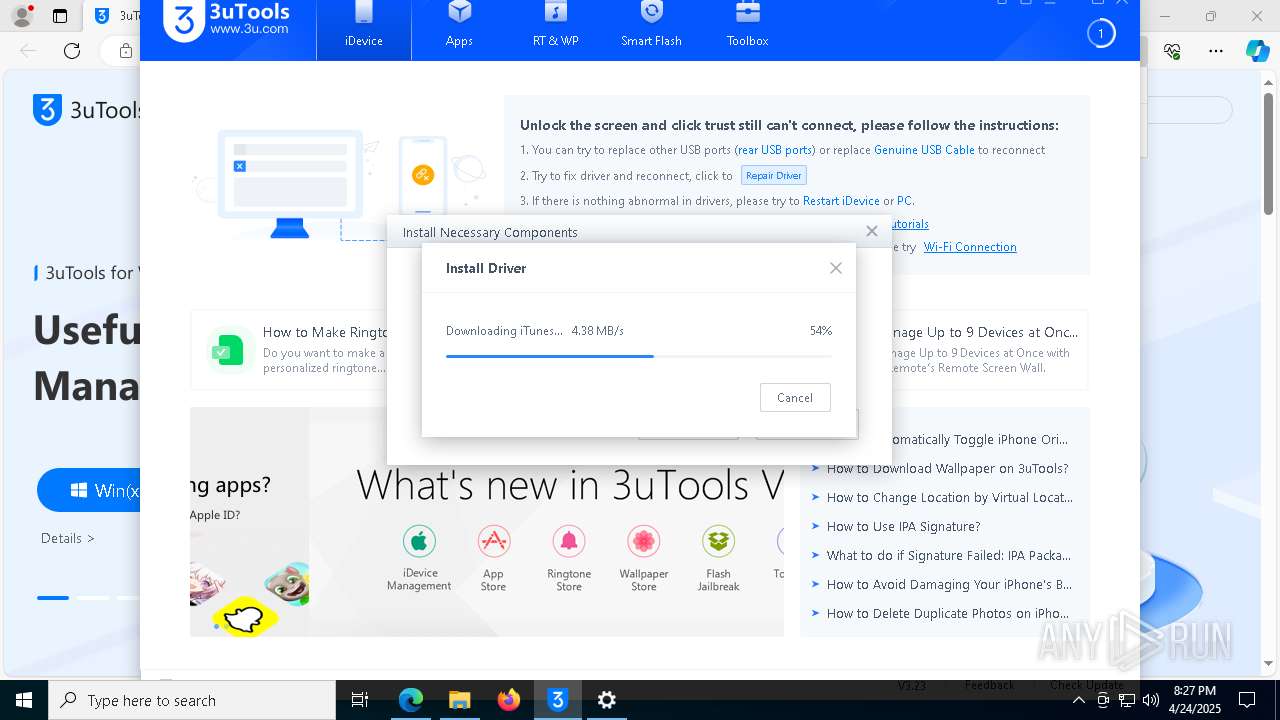The height and width of the screenshot is (720, 1280).
Task: Open Firefox from the taskbar
Action: (509, 700)
